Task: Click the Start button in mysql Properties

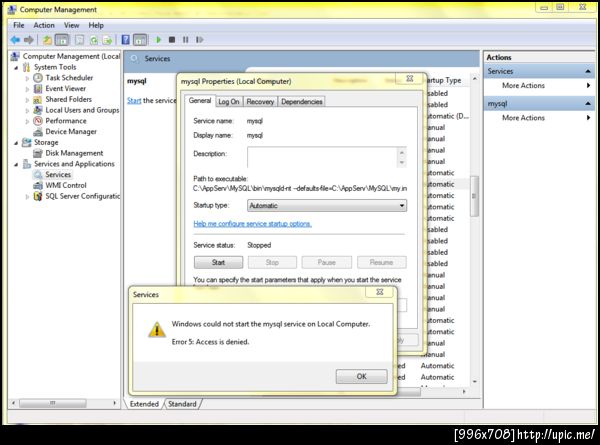Action: [x=218, y=262]
